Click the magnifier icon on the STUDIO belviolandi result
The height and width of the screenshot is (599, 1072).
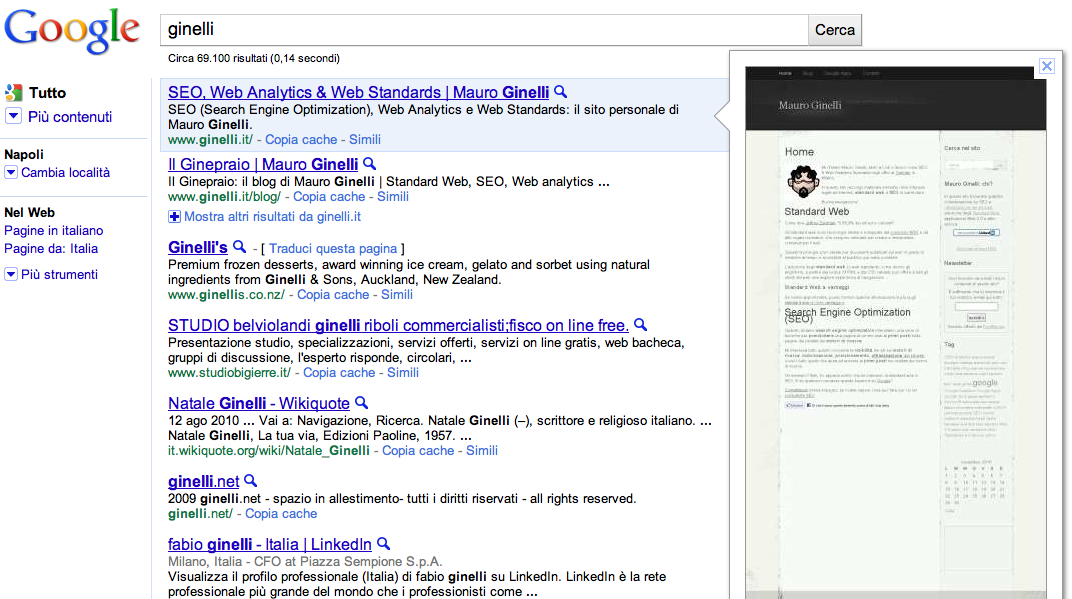[641, 325]
